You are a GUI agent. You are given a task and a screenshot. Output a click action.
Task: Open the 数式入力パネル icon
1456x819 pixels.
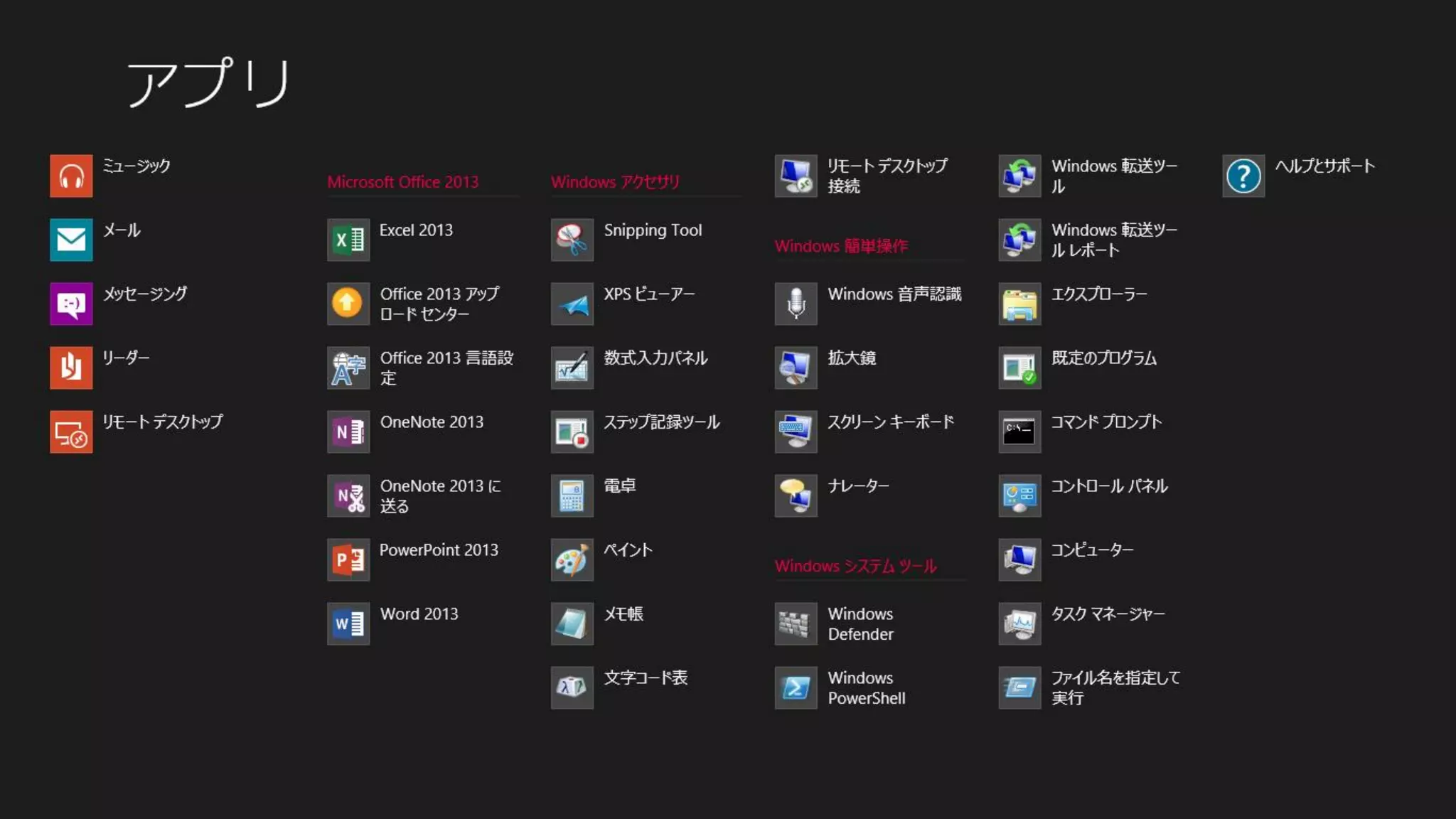(572, 368)
